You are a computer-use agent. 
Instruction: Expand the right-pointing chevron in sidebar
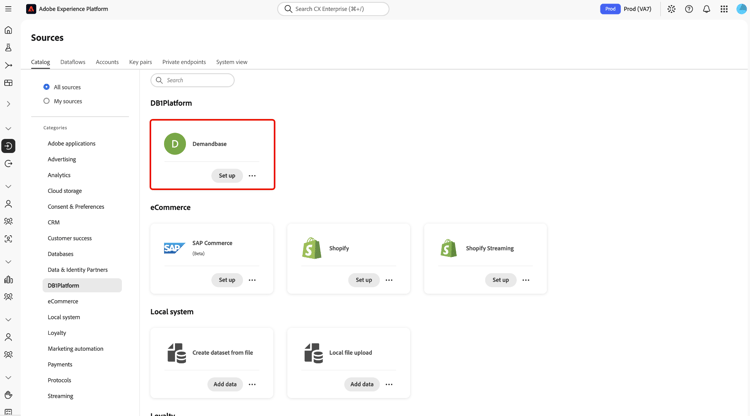[x=8, y=104]
